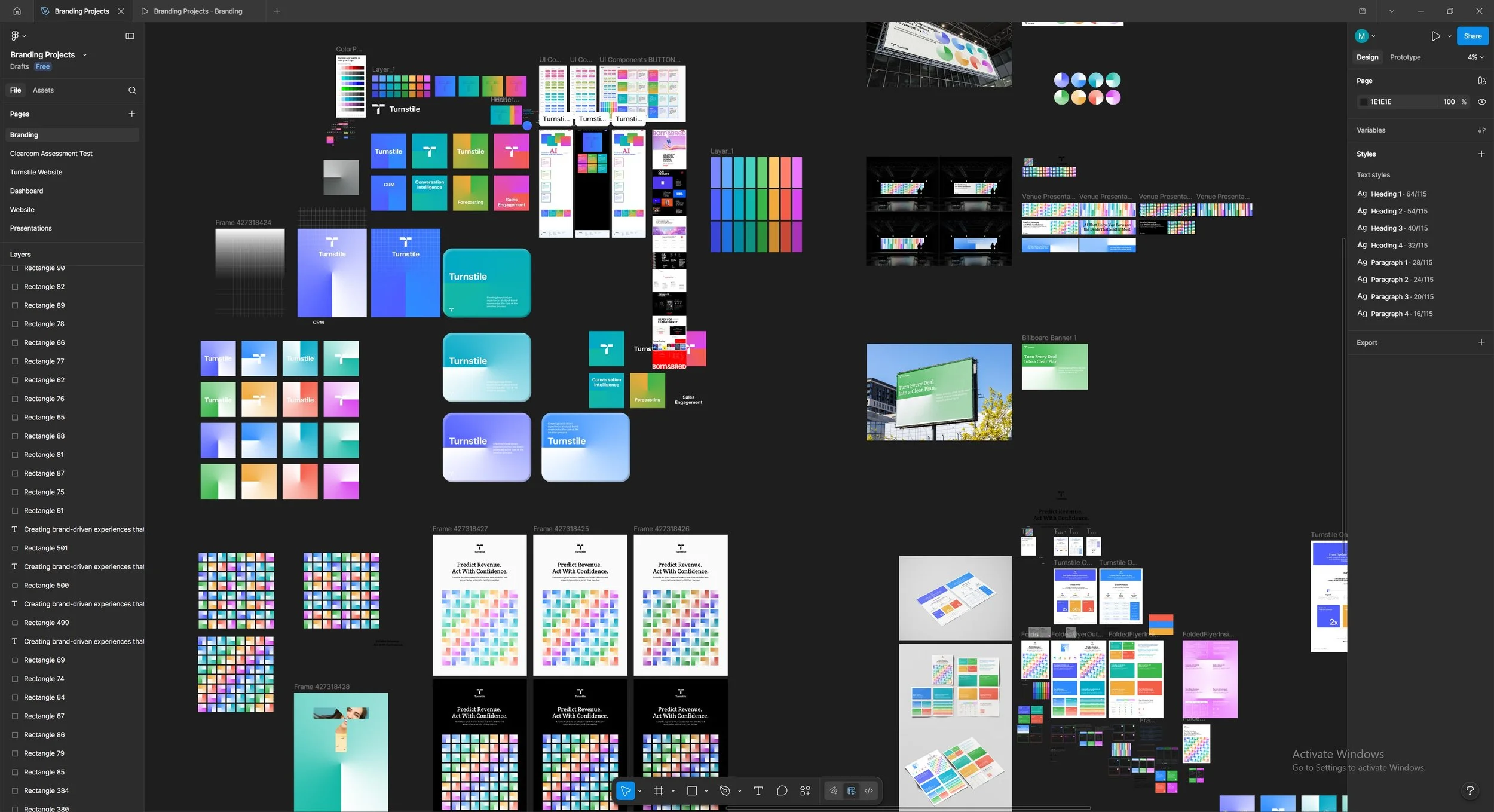
Task: Toggle page background visibility eye icon
Action: 1481,102
